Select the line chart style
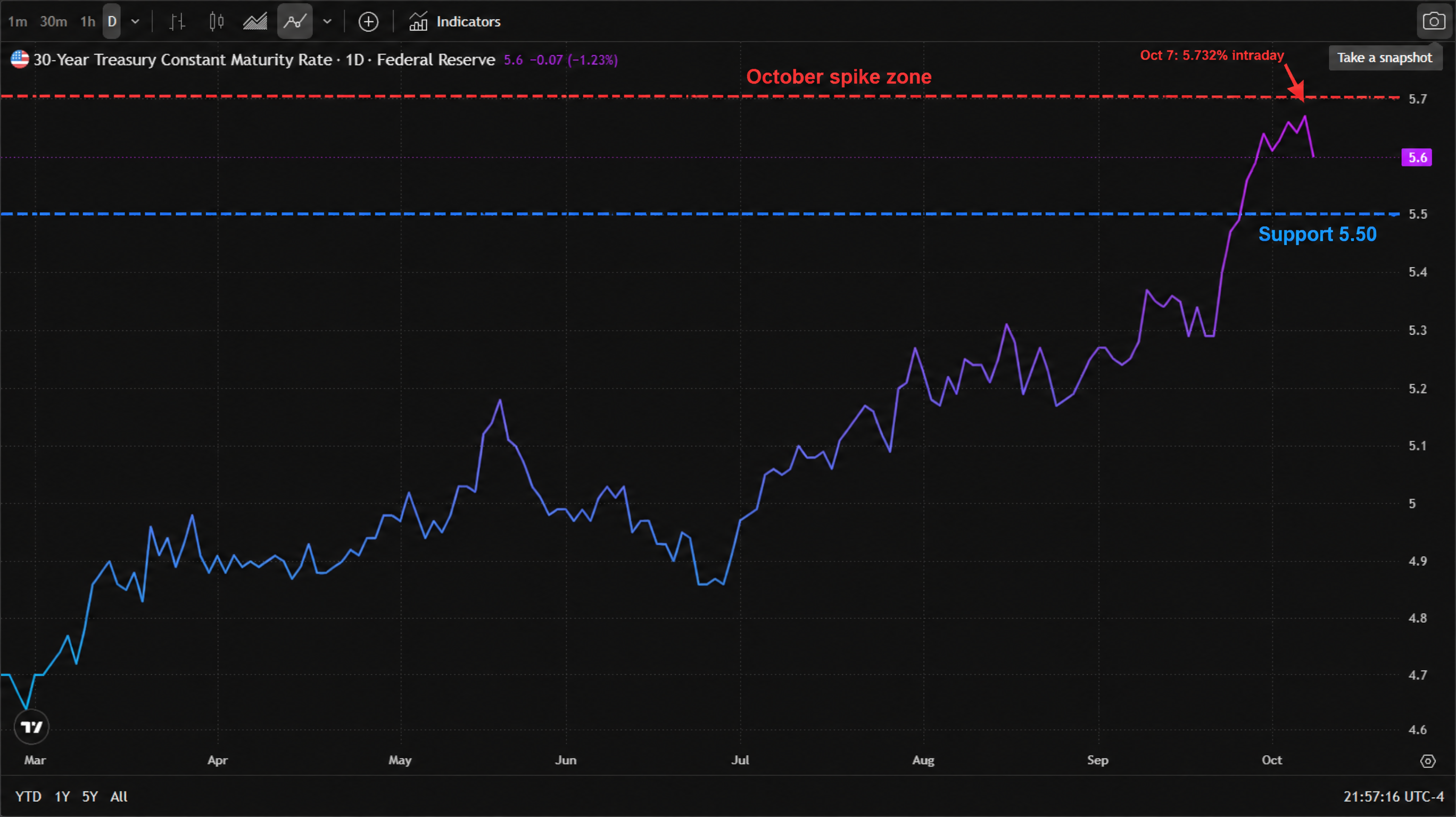 tap(294, 21)
